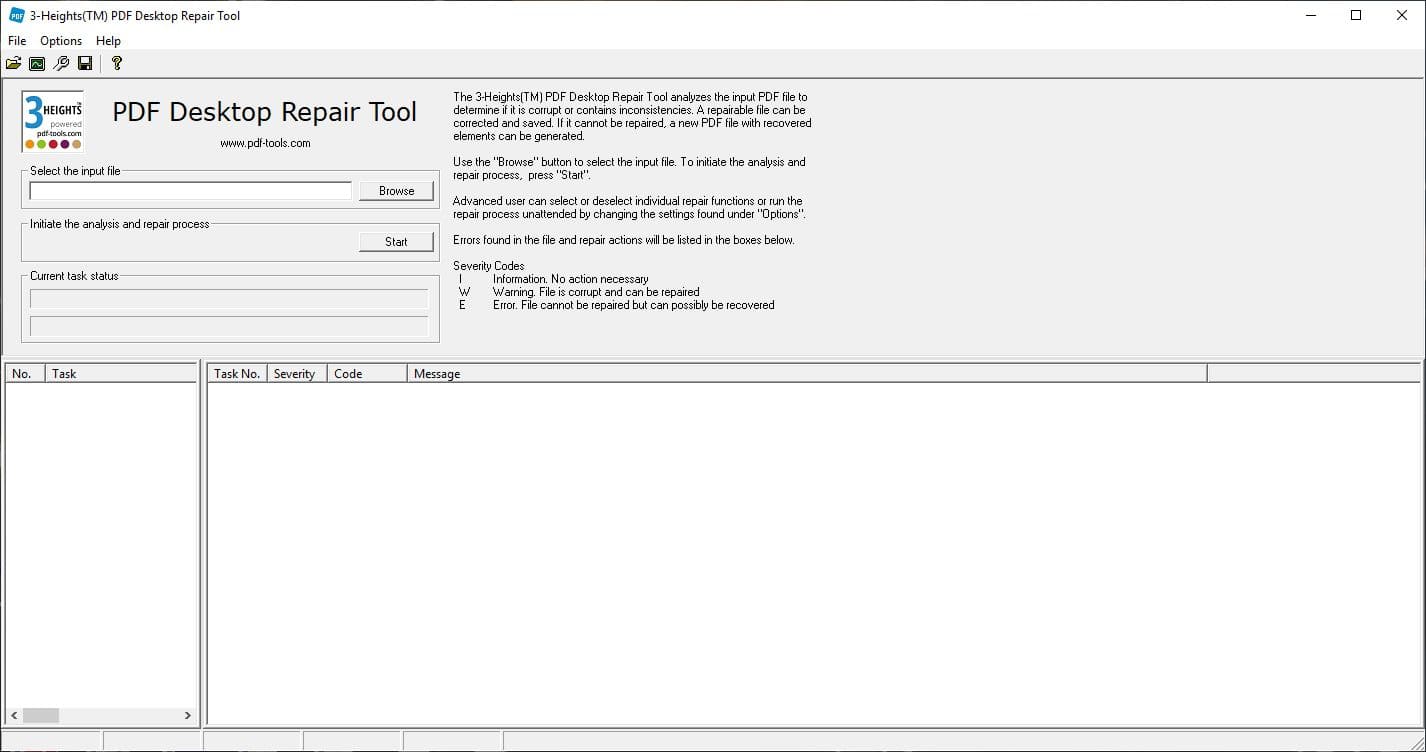Viewport: 1426px width, 752px height.
Task: Click the input file path field
Action: click(x=191, y=191)
